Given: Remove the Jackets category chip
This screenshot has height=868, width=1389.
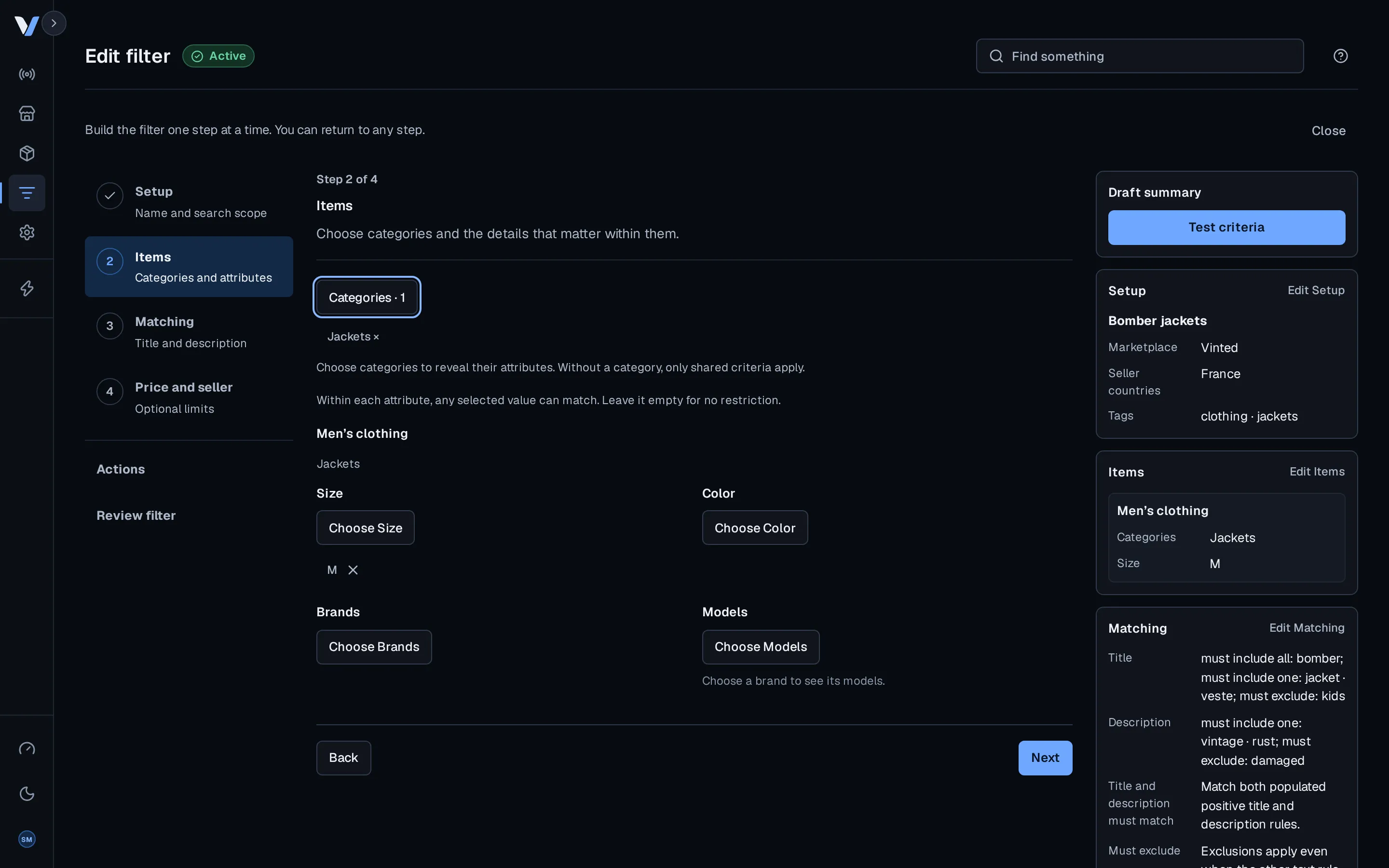Looking at the screenshot, I should (376, 338).
